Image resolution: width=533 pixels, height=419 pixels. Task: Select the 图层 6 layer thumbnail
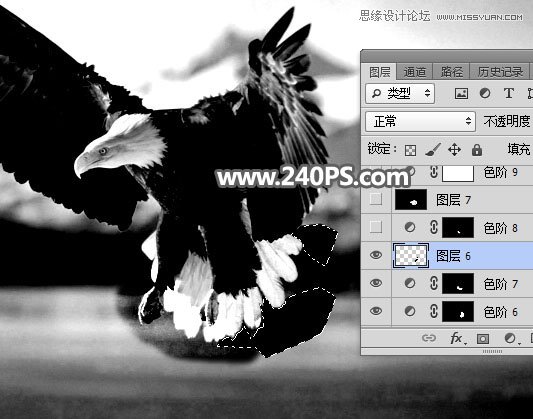(410, 255)
